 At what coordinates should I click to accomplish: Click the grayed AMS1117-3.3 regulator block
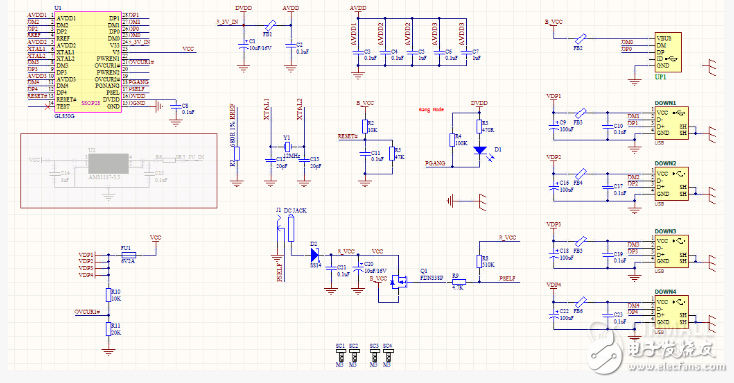(x=109, y=164)
